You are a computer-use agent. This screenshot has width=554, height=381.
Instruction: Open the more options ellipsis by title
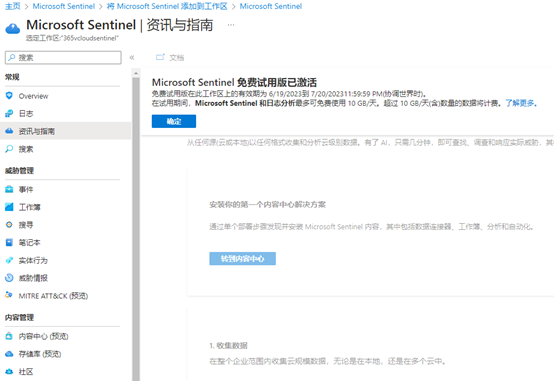231,25
